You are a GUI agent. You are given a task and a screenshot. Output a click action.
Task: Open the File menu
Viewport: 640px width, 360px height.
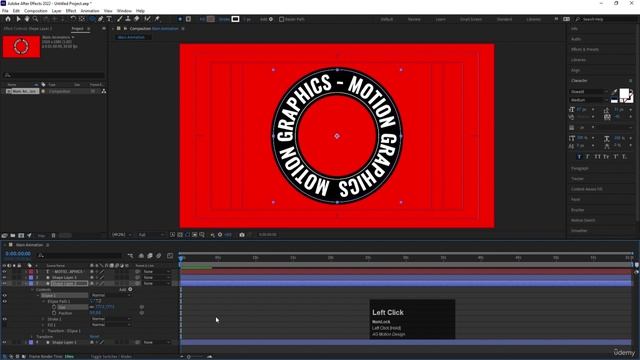[x=5, y=11]
